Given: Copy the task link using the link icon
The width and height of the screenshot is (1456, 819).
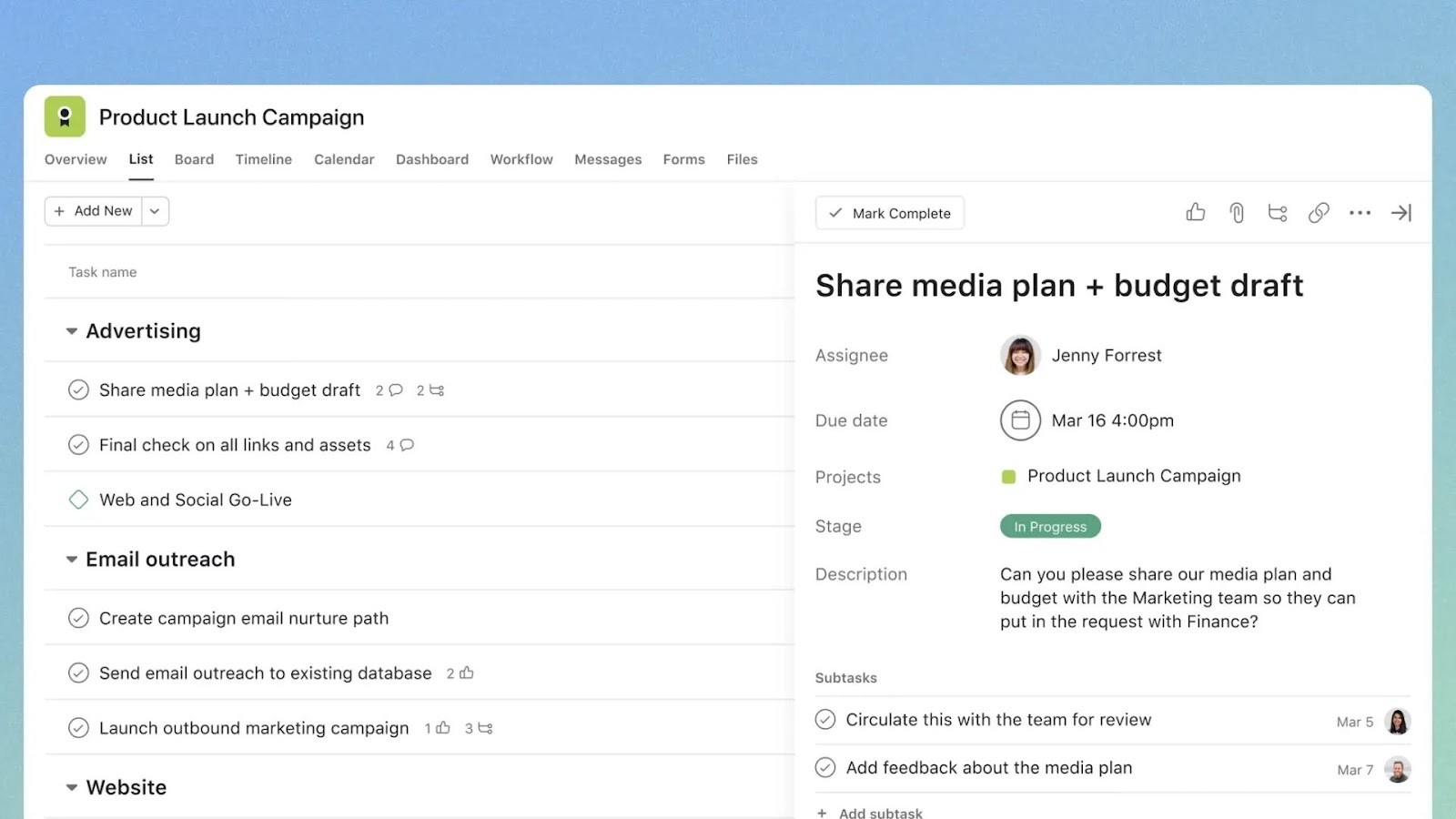Looking at the screenshot, I should click(1319, 212).
